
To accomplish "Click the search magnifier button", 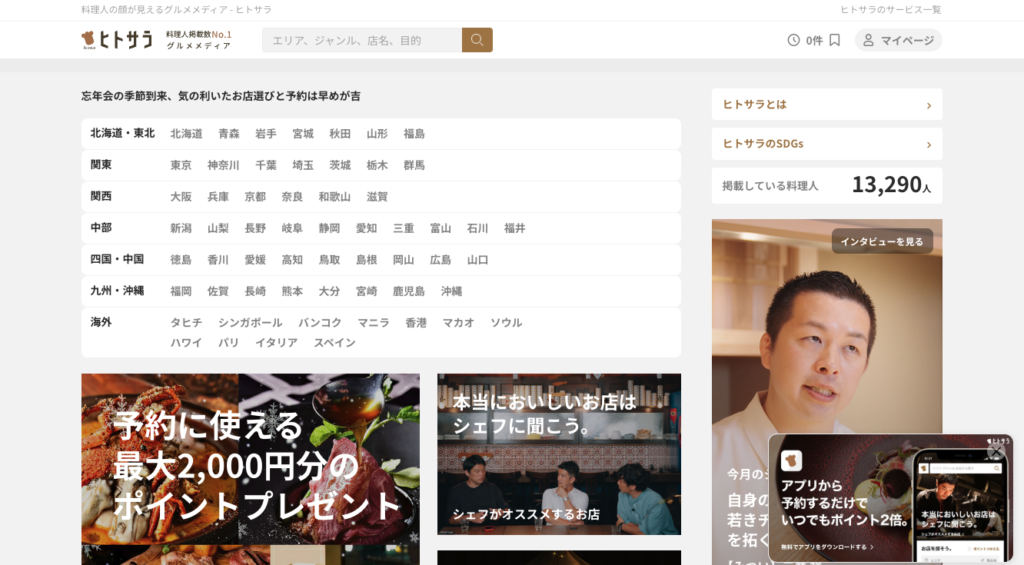I will [477, 40].
